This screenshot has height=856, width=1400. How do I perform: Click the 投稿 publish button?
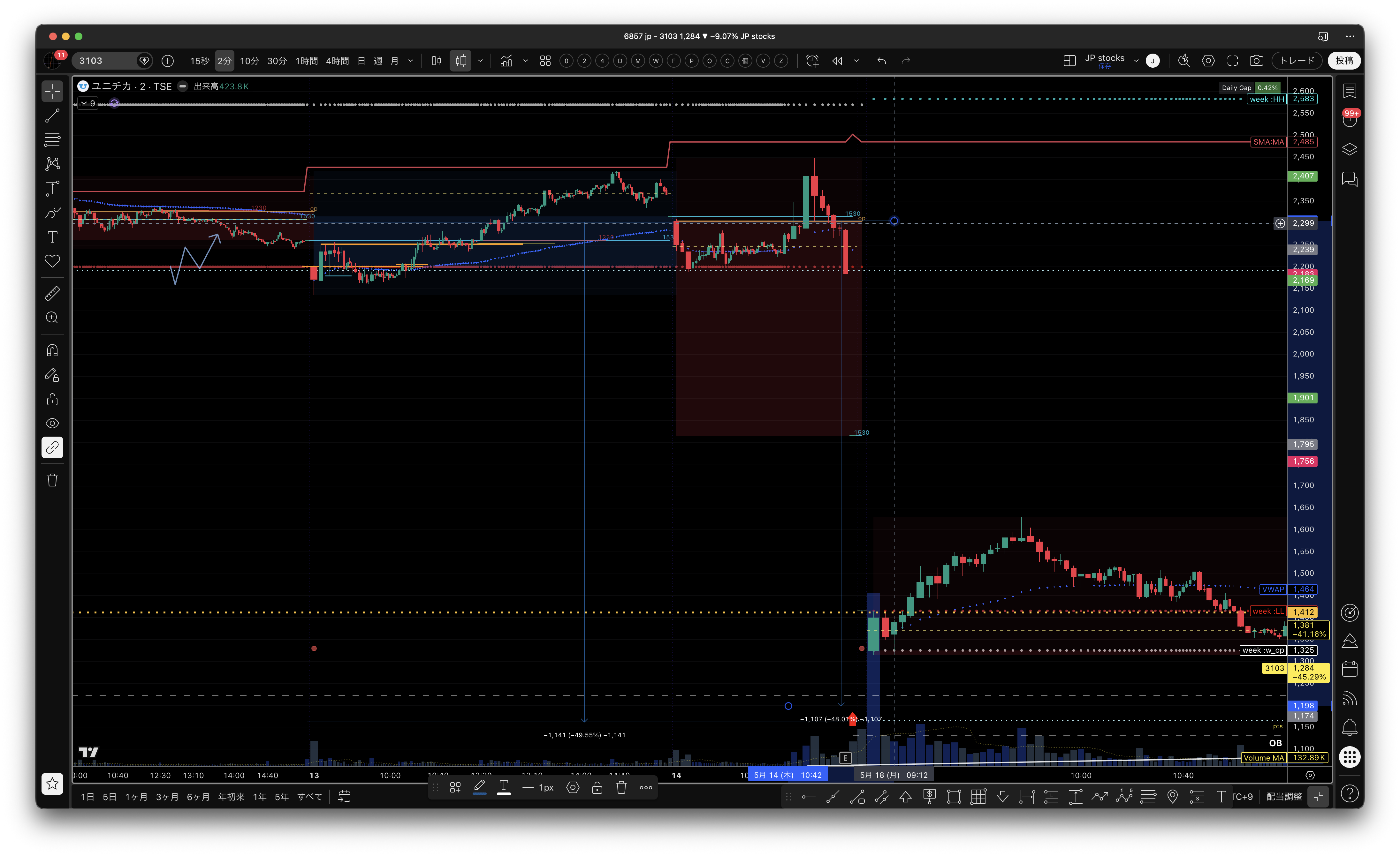pyautogui.click(x=1344, y=61)
